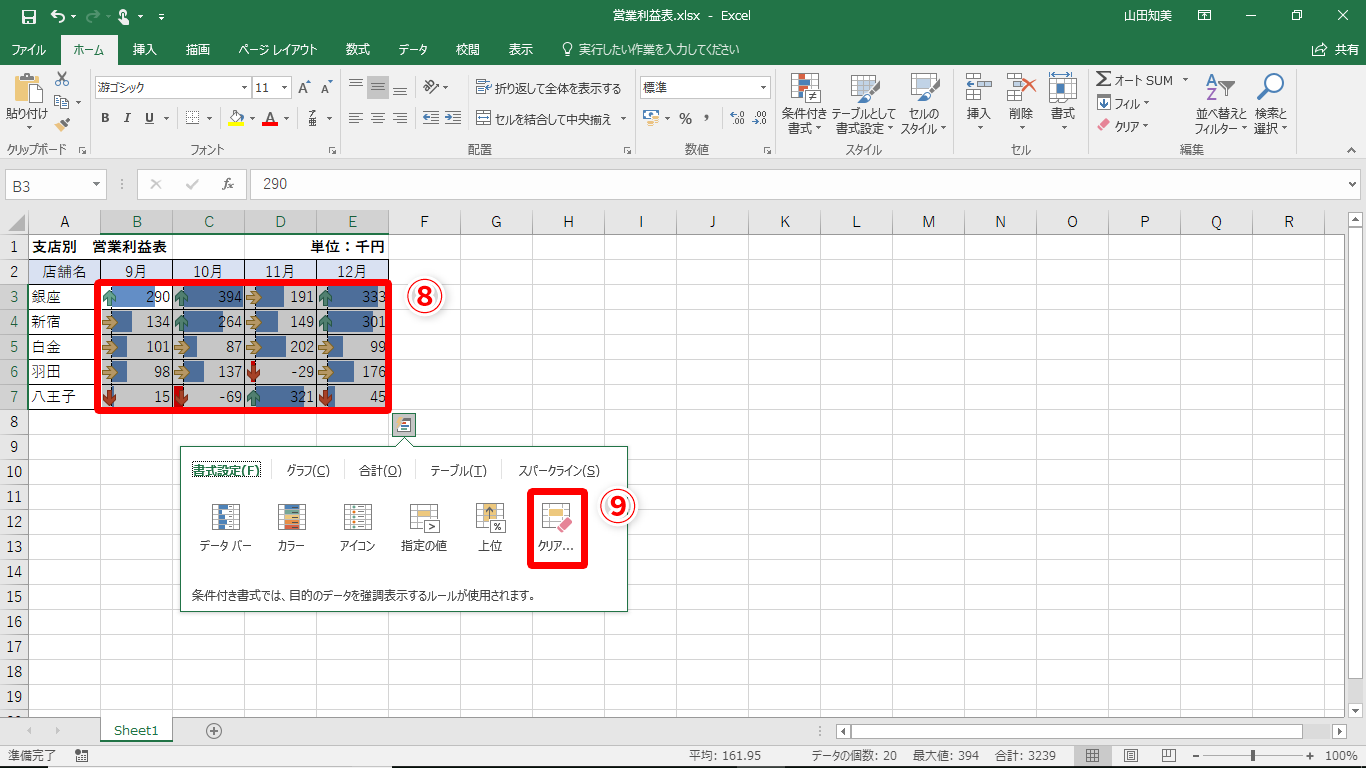Toggle italic font formatting
This screenshot has height=768, width=1366.
127,118
